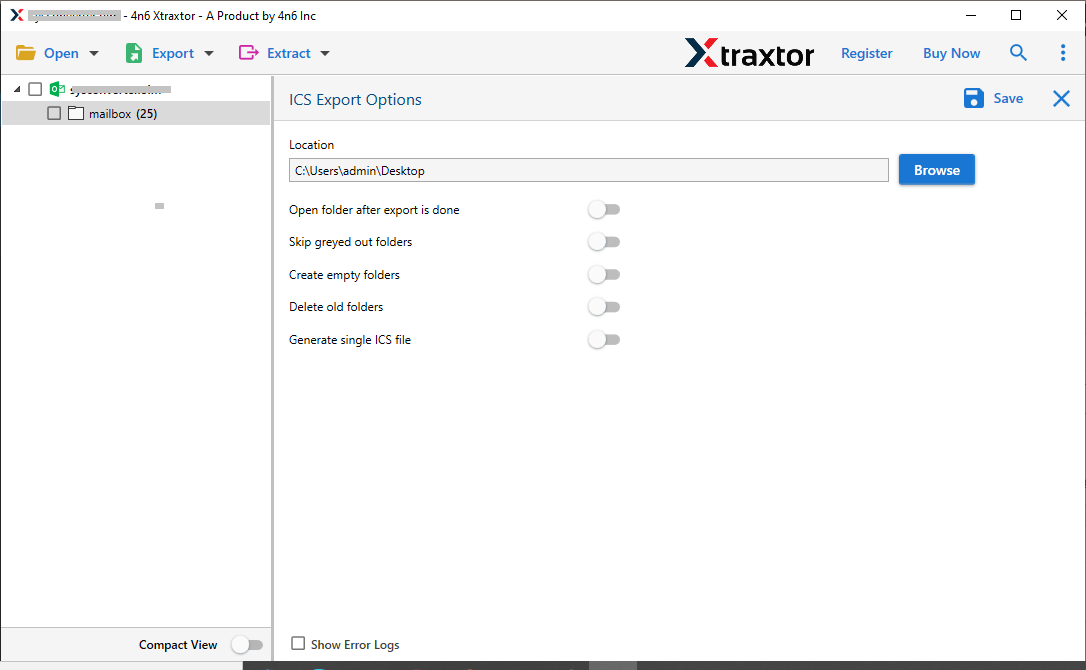This screenshot has width=1086, height=670.
Task: Click the Location path input field
Action: click(x=589, y=170)
